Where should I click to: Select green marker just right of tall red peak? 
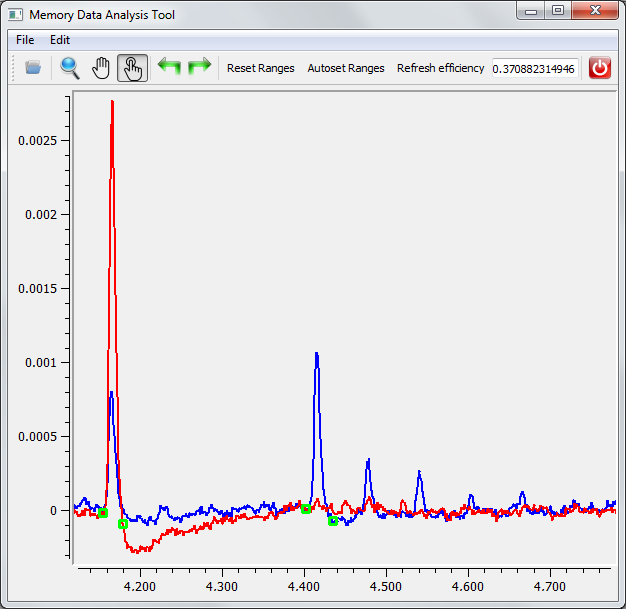pyautogui.click(x=123, y=524)
